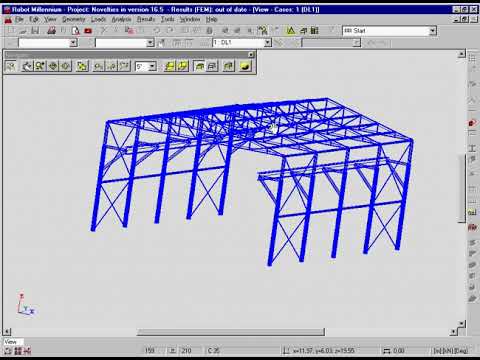Click the third status bar icon bottom-left
The height and width of the screenshot is (360, 480).
[x=28, y=351]
